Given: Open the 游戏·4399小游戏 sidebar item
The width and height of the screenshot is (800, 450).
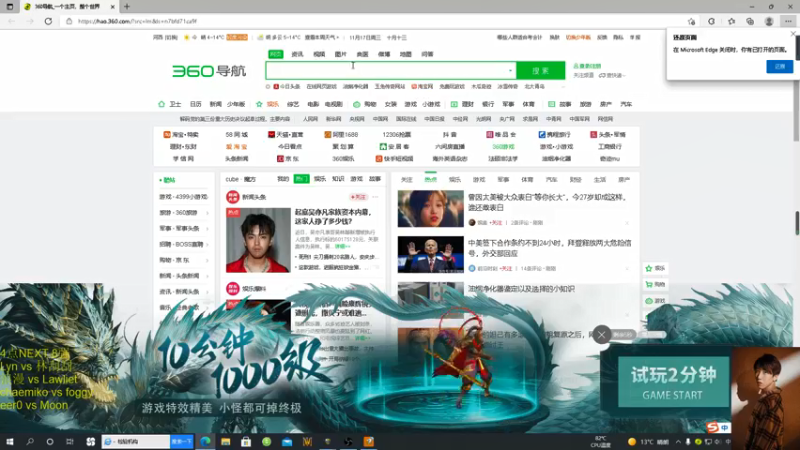Looking at the screenshot, I should click(184, 197).
